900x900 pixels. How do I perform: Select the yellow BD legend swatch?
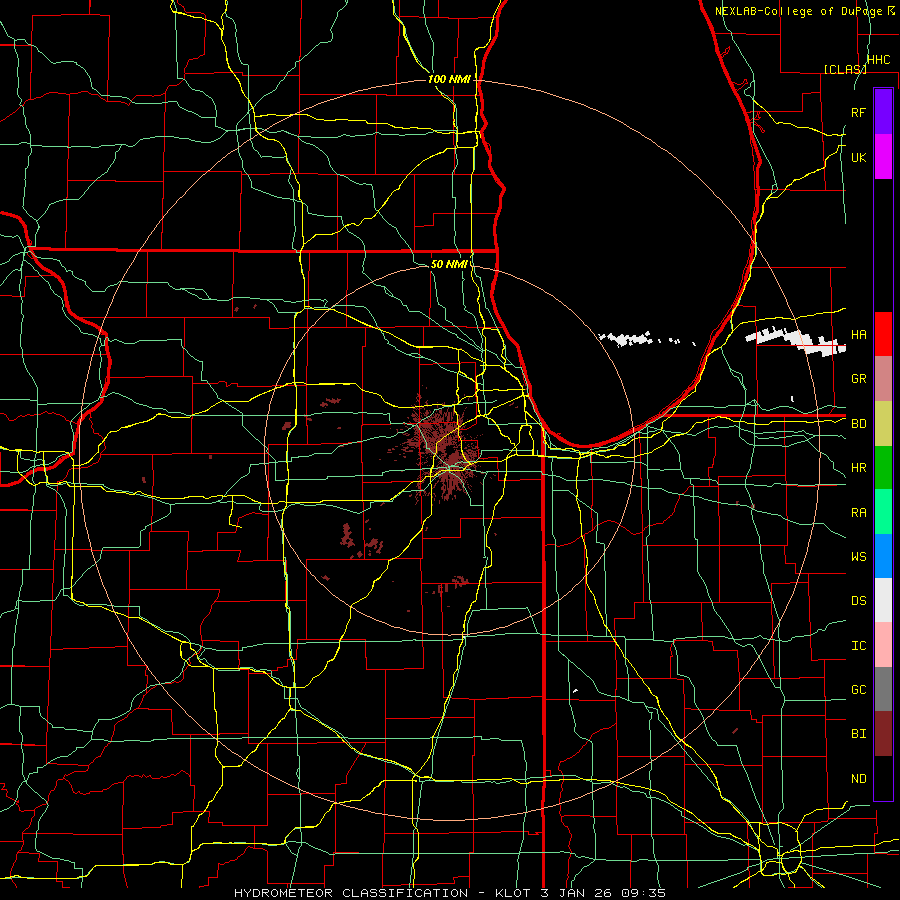[883, 424]
